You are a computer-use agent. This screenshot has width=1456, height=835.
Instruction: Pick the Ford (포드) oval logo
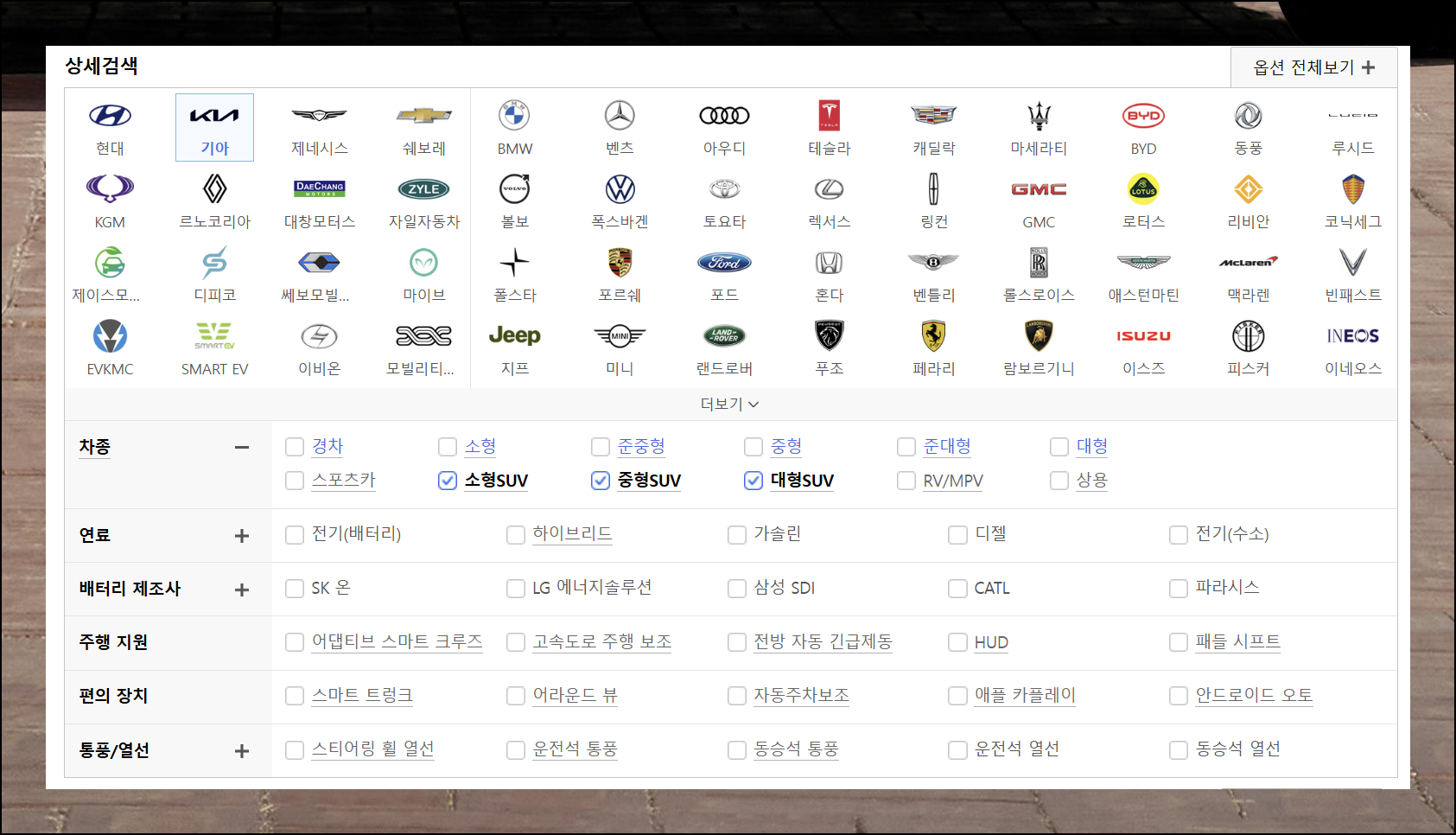[724, 262]
